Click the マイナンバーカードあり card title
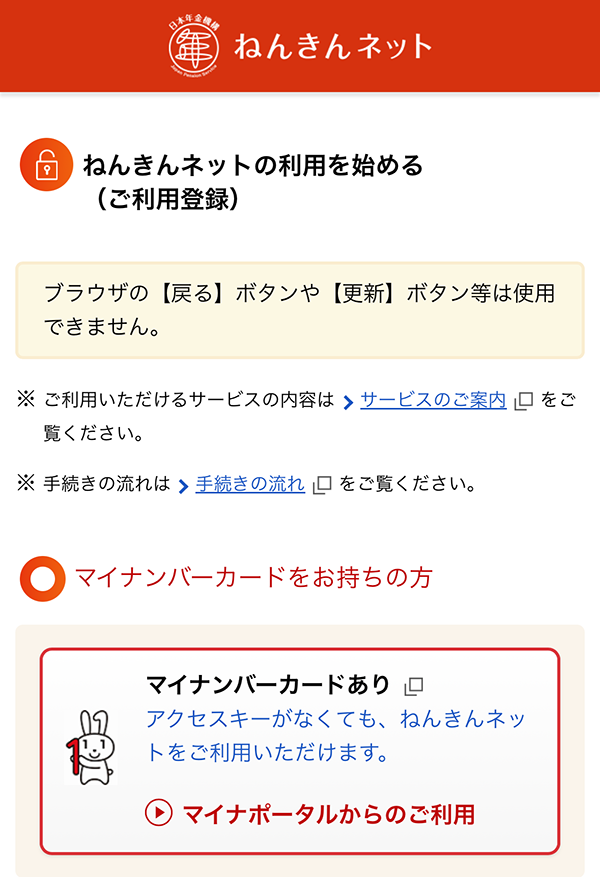The image size is (600, 877). point(268,685)
